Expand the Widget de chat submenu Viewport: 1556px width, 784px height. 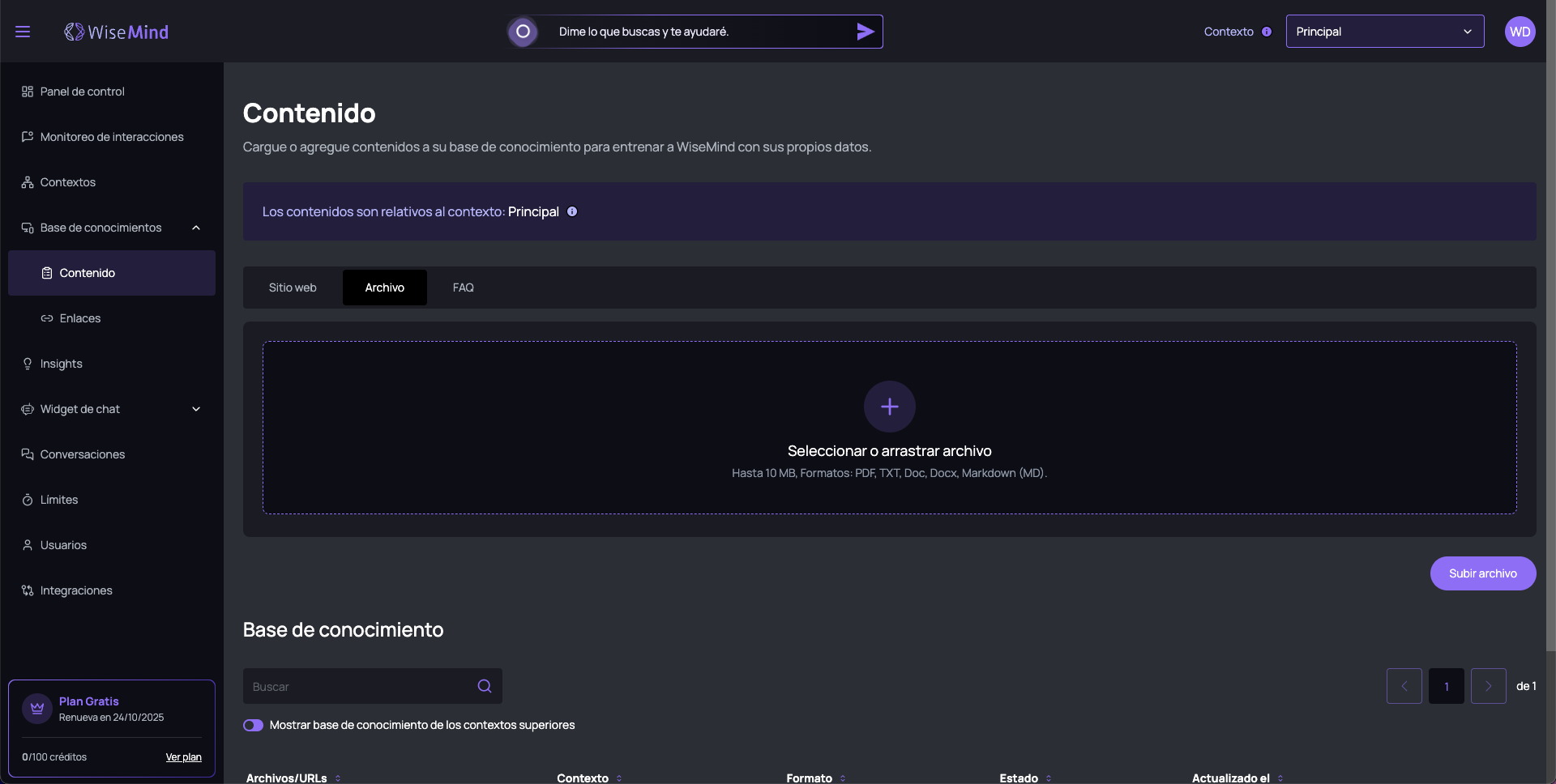196,409
